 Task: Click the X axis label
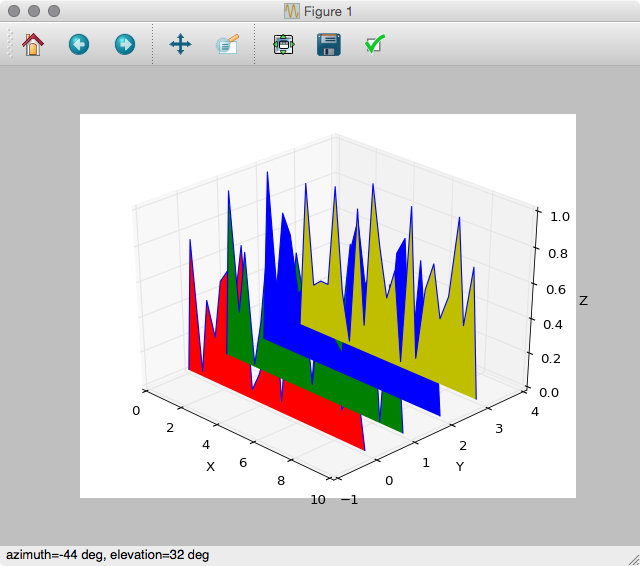click(210, 466)
